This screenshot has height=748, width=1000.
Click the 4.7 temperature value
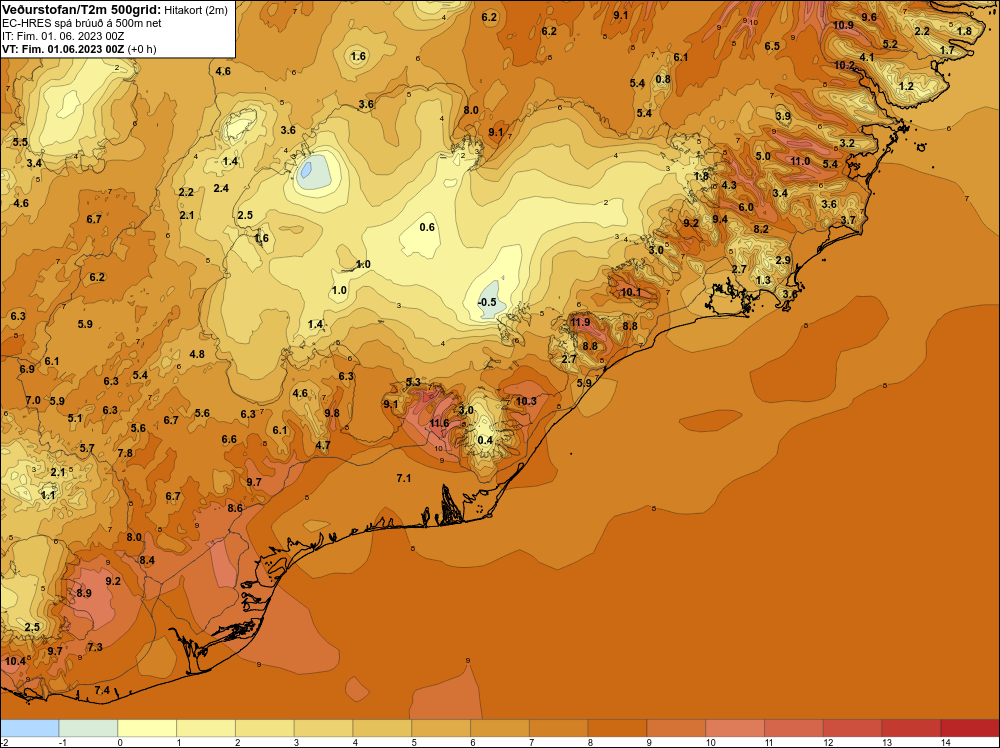coord(323,445)
